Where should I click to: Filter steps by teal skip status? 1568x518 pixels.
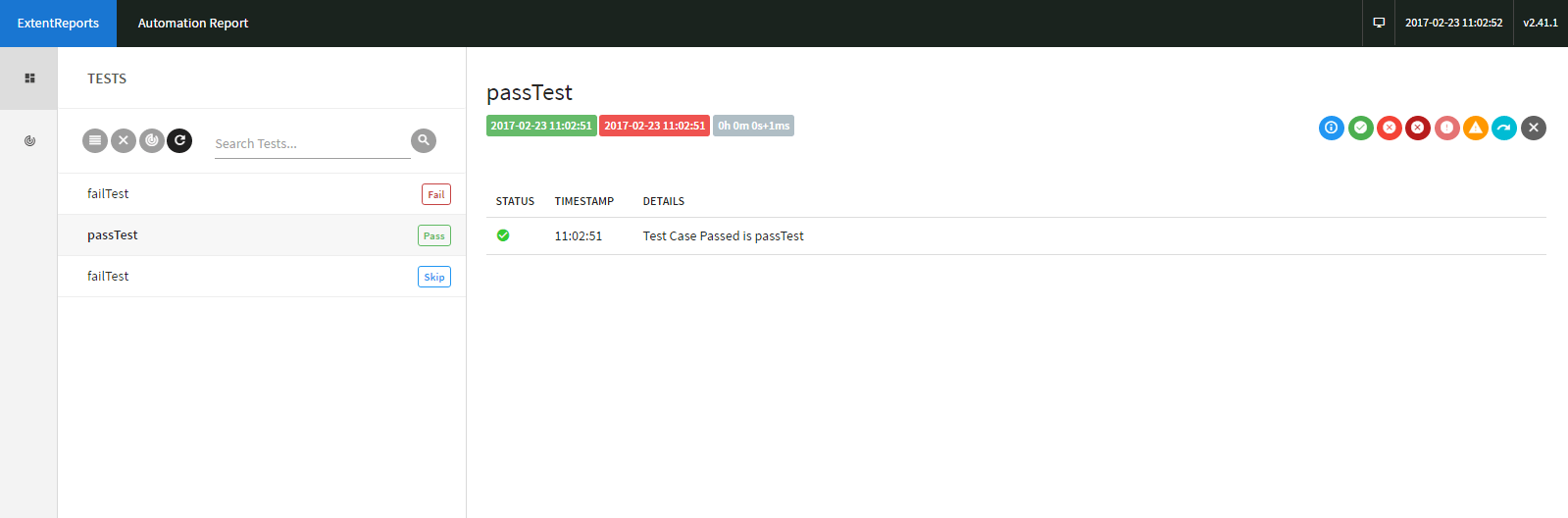point(1504,128)
